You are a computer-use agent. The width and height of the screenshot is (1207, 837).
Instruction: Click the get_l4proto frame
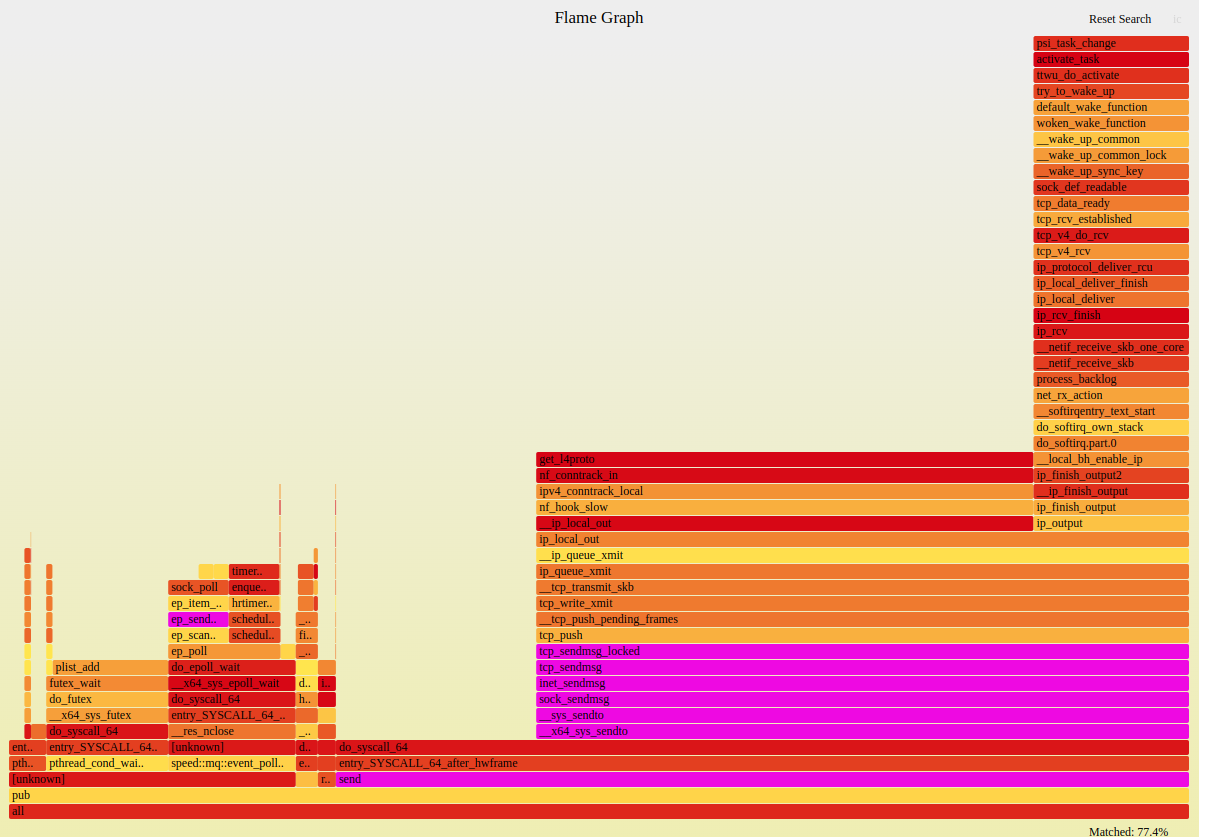(x=783, y=459)
